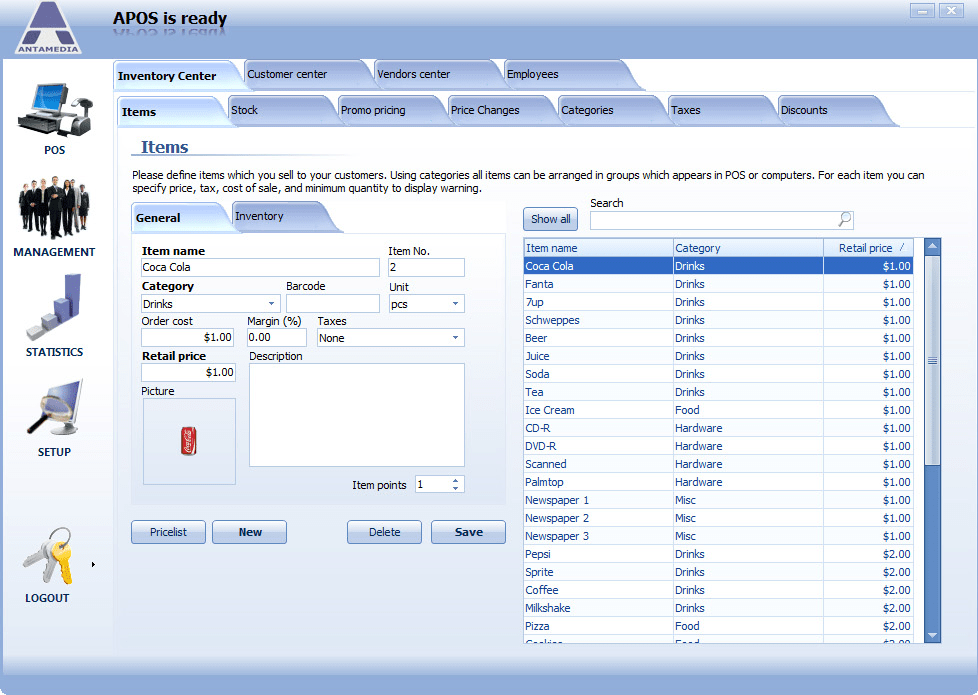This screenshot has width=978, height=695.
Task: Click the Save button
Action: point(468,532)
